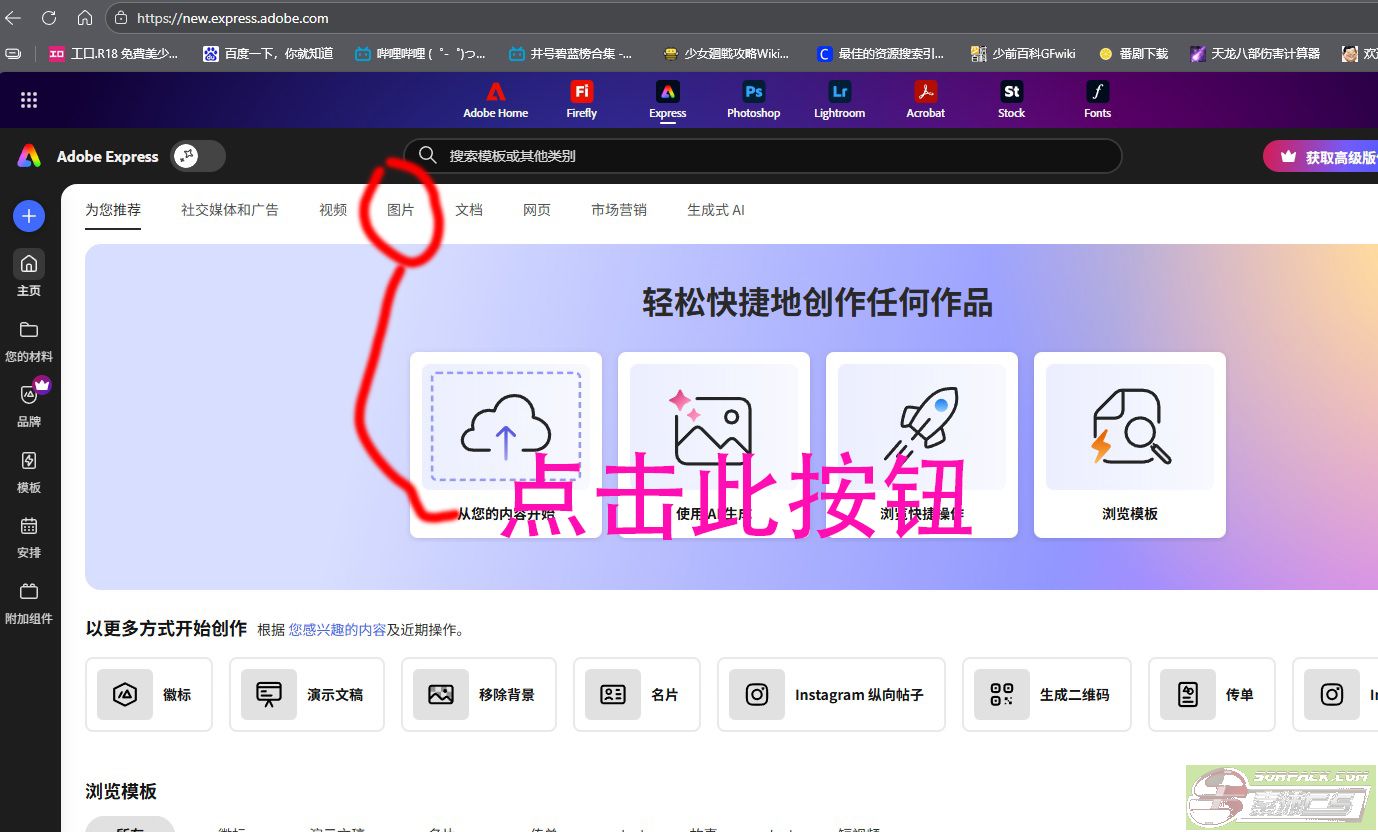Select the 视频 category tab
This screenshot has height=832, width=1378.
point(333,210)
